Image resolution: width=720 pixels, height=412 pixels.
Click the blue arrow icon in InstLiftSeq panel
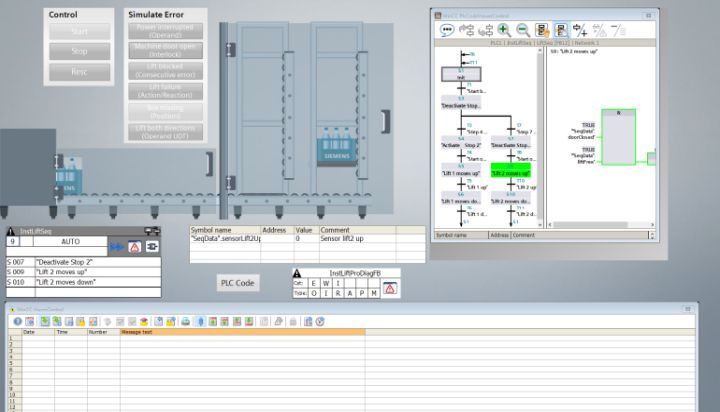(117, 247)
